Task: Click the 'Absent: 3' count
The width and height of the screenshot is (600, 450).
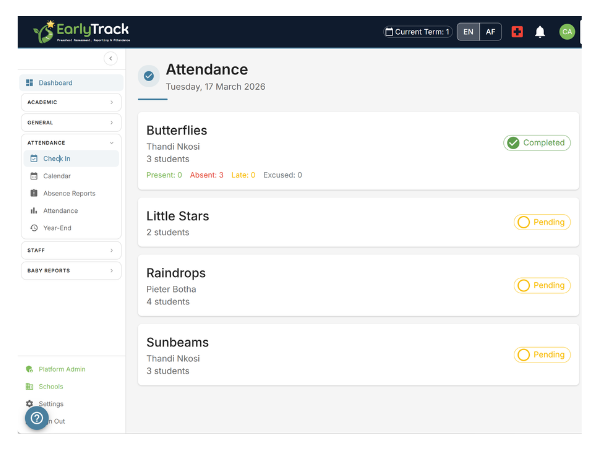Action: (x=207, y=175)
